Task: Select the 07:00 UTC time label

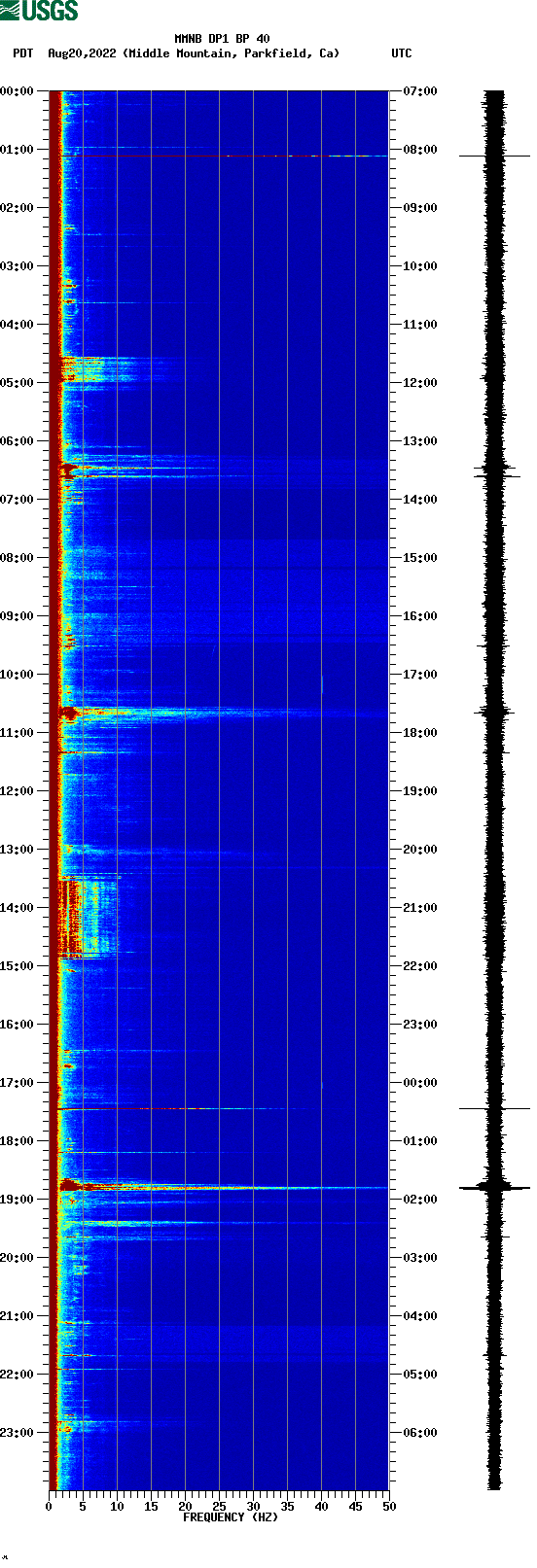Action: point(420,91)
